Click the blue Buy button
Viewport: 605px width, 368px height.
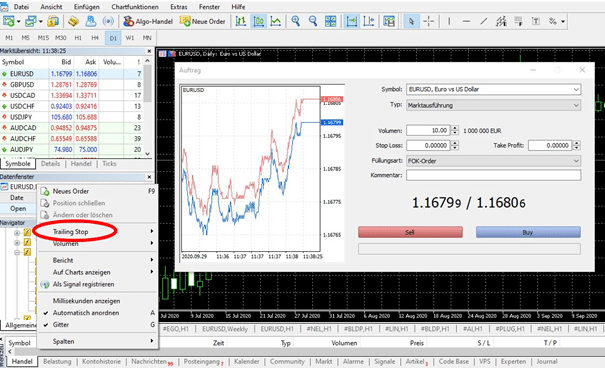tap(528, 232)
